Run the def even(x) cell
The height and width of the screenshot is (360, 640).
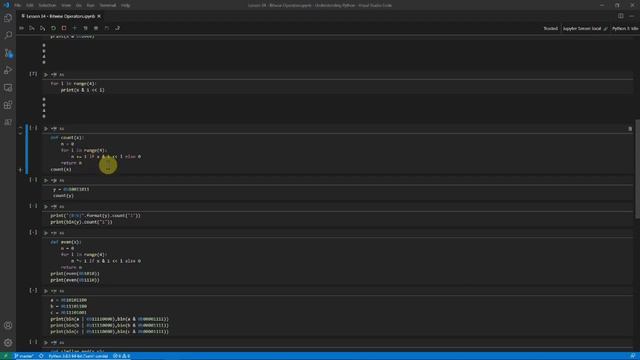point(46,233)
